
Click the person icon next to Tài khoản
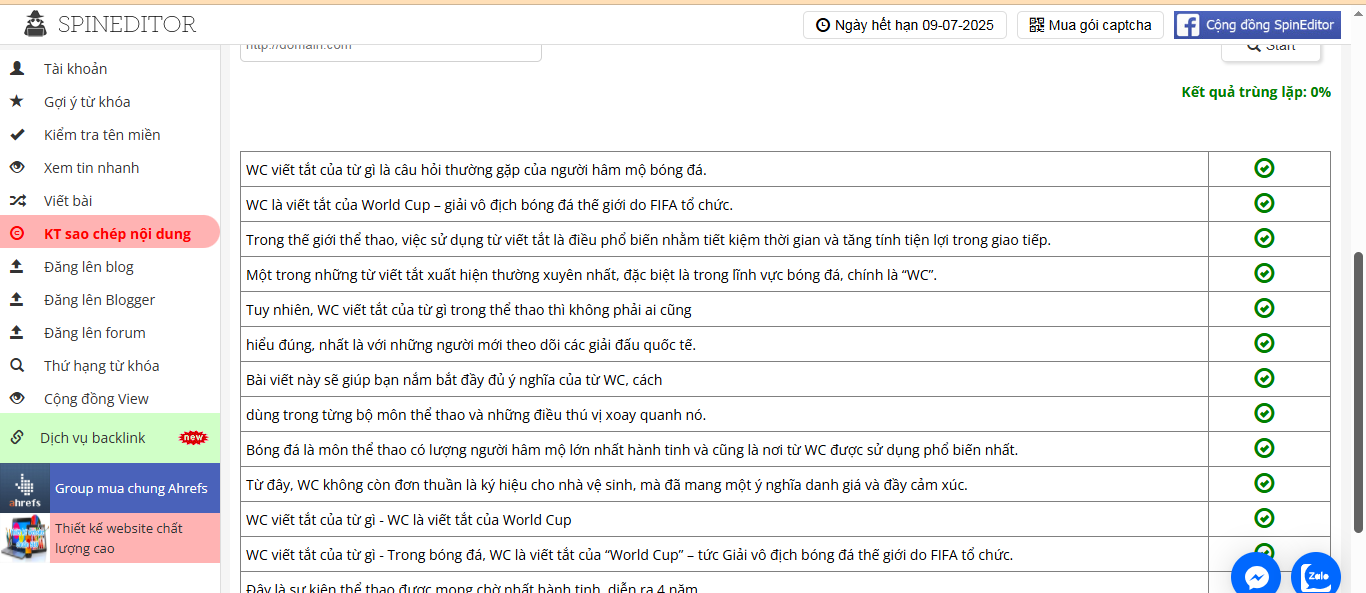(17, 69)
